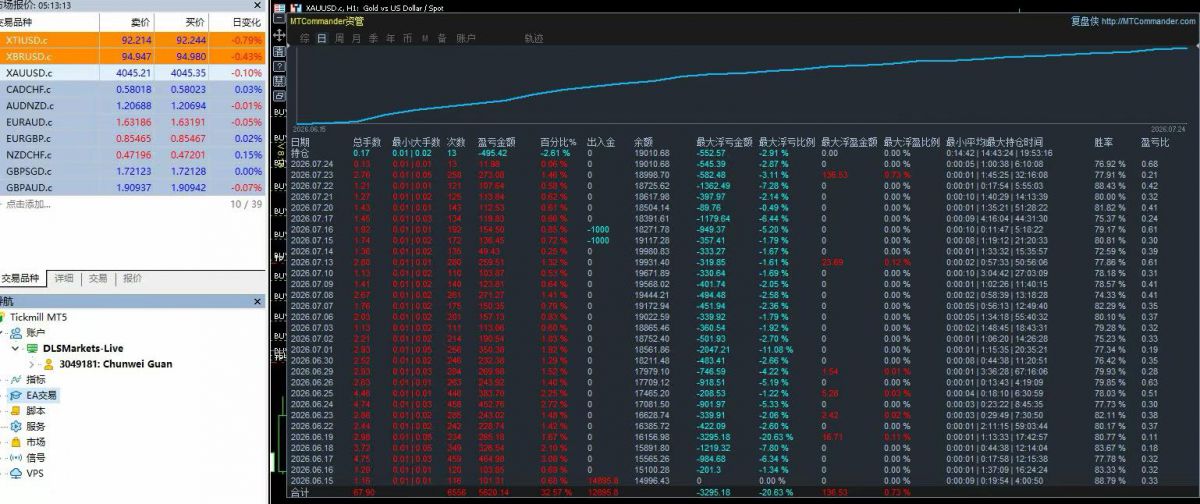Image resolution: width=1200 pixels, height=504 pixels.
Task: Click the 10 / 39 symbol count
Action: click(245, 204)
